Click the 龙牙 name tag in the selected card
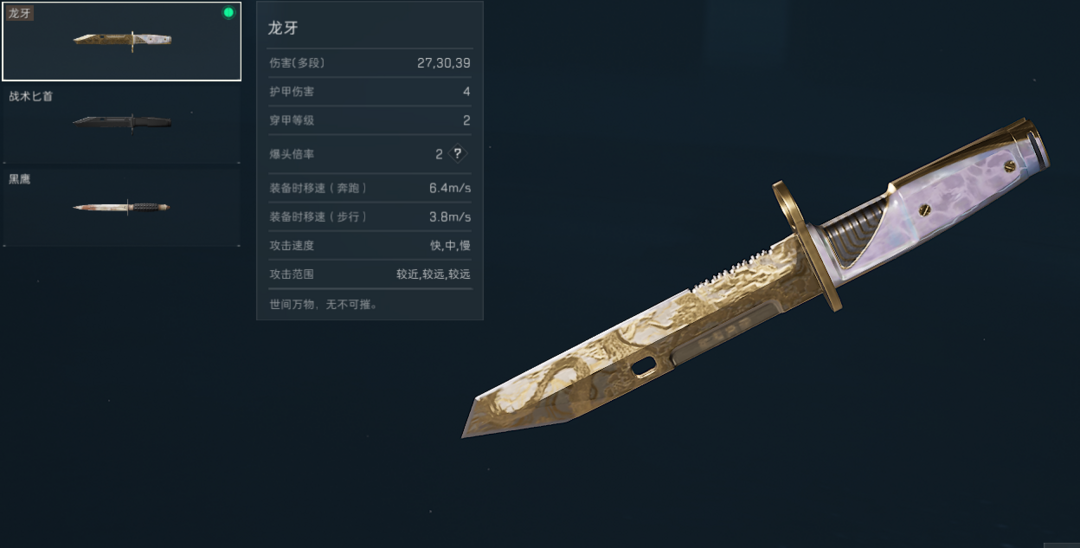1080x548 pixels. tap(19, 13)
